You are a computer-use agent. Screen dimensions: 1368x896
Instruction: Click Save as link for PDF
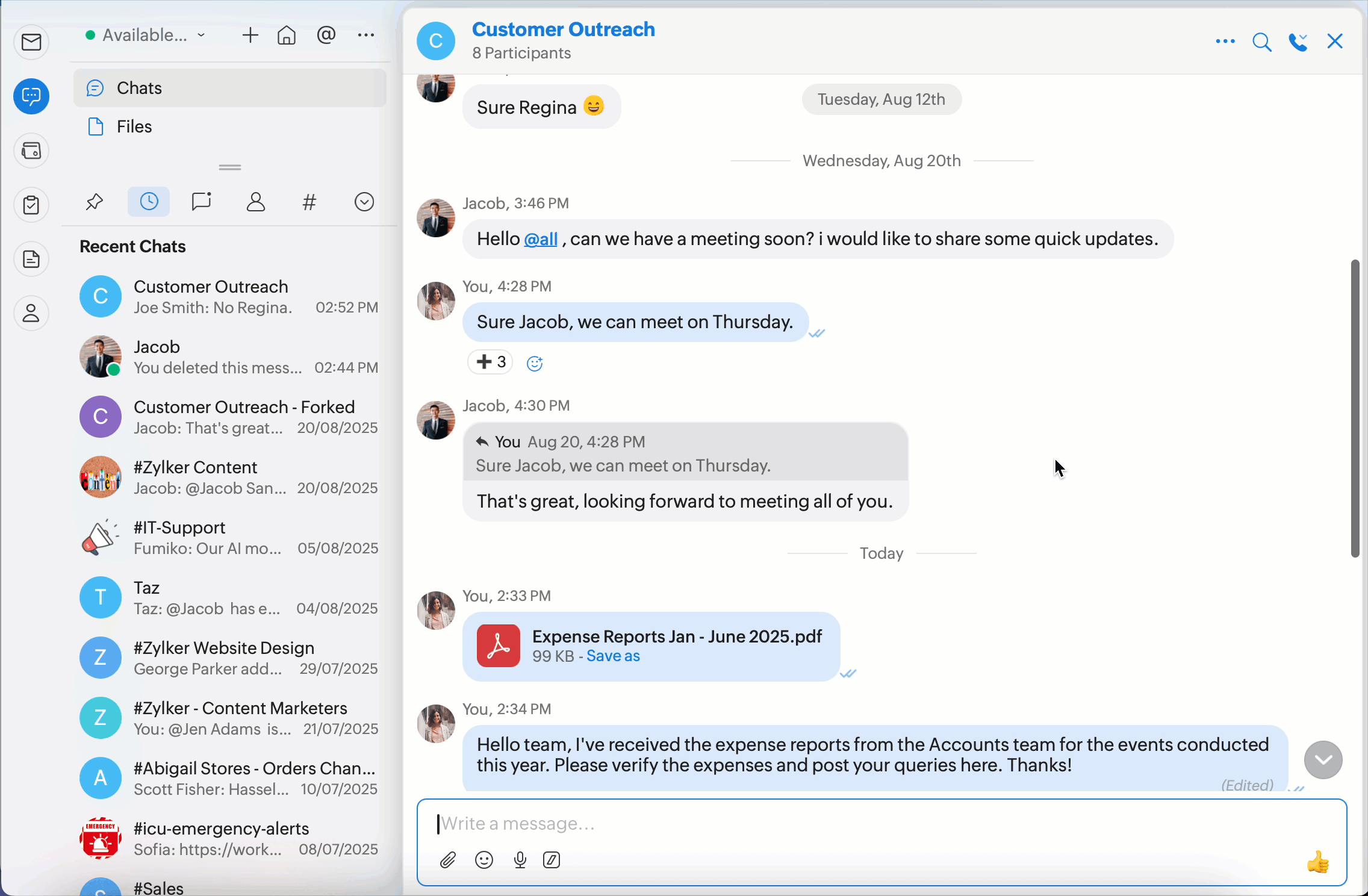[x=613, y=656]
